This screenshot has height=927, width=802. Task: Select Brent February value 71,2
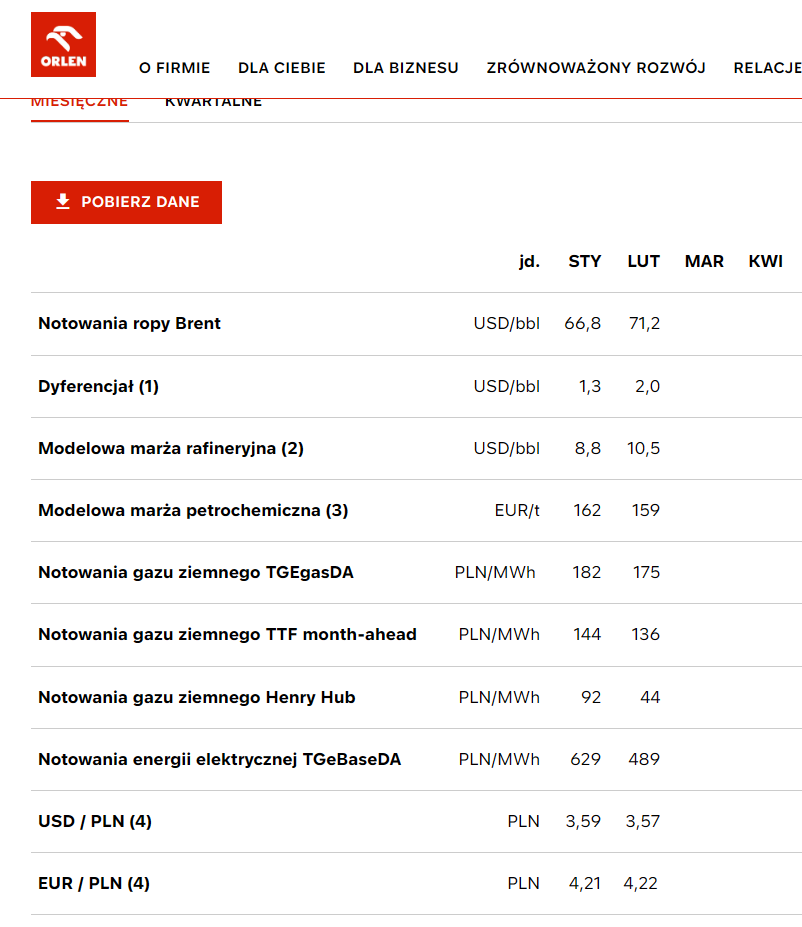click(x=644, y=323)
